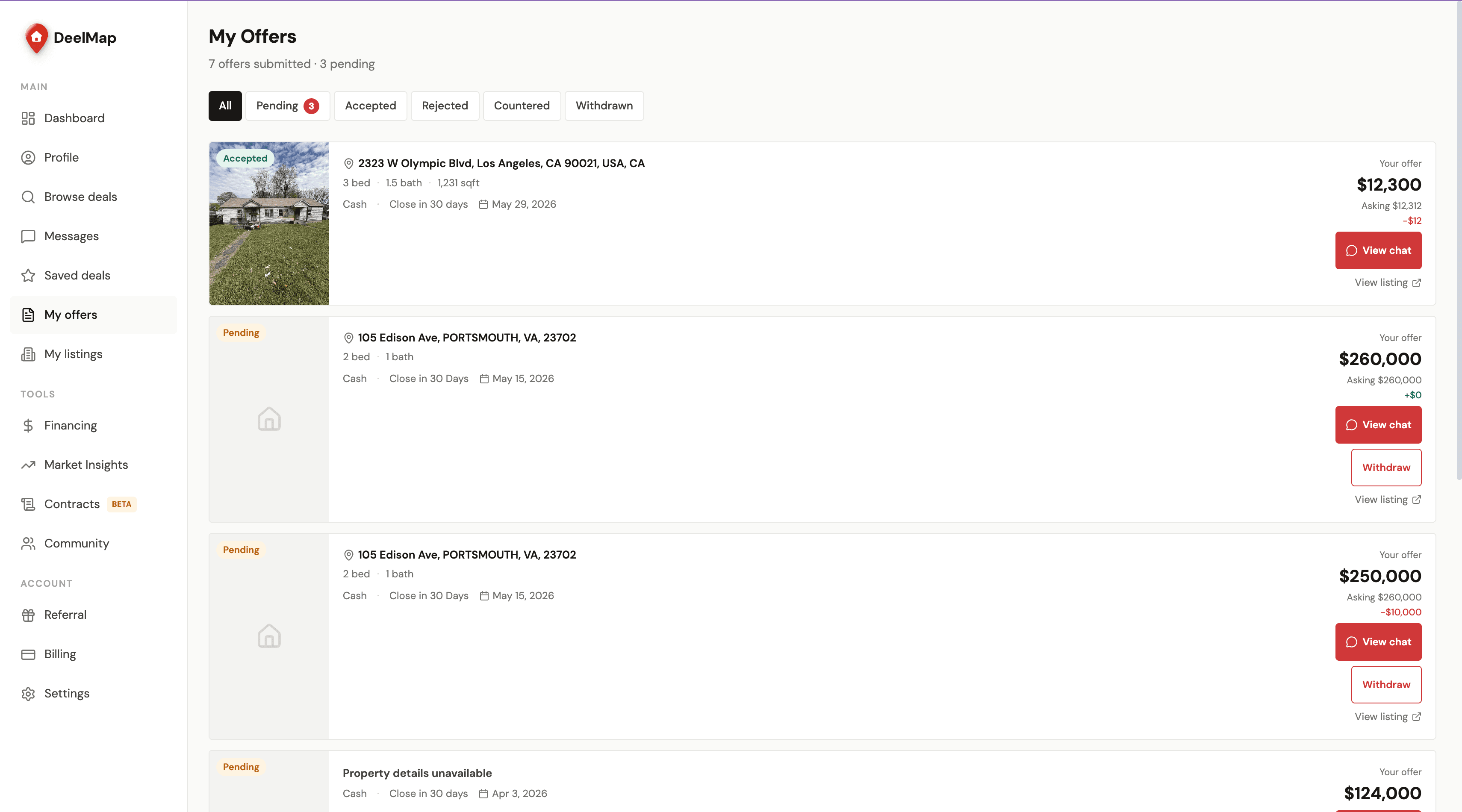Select the Countered filter tab

[522, 106]
